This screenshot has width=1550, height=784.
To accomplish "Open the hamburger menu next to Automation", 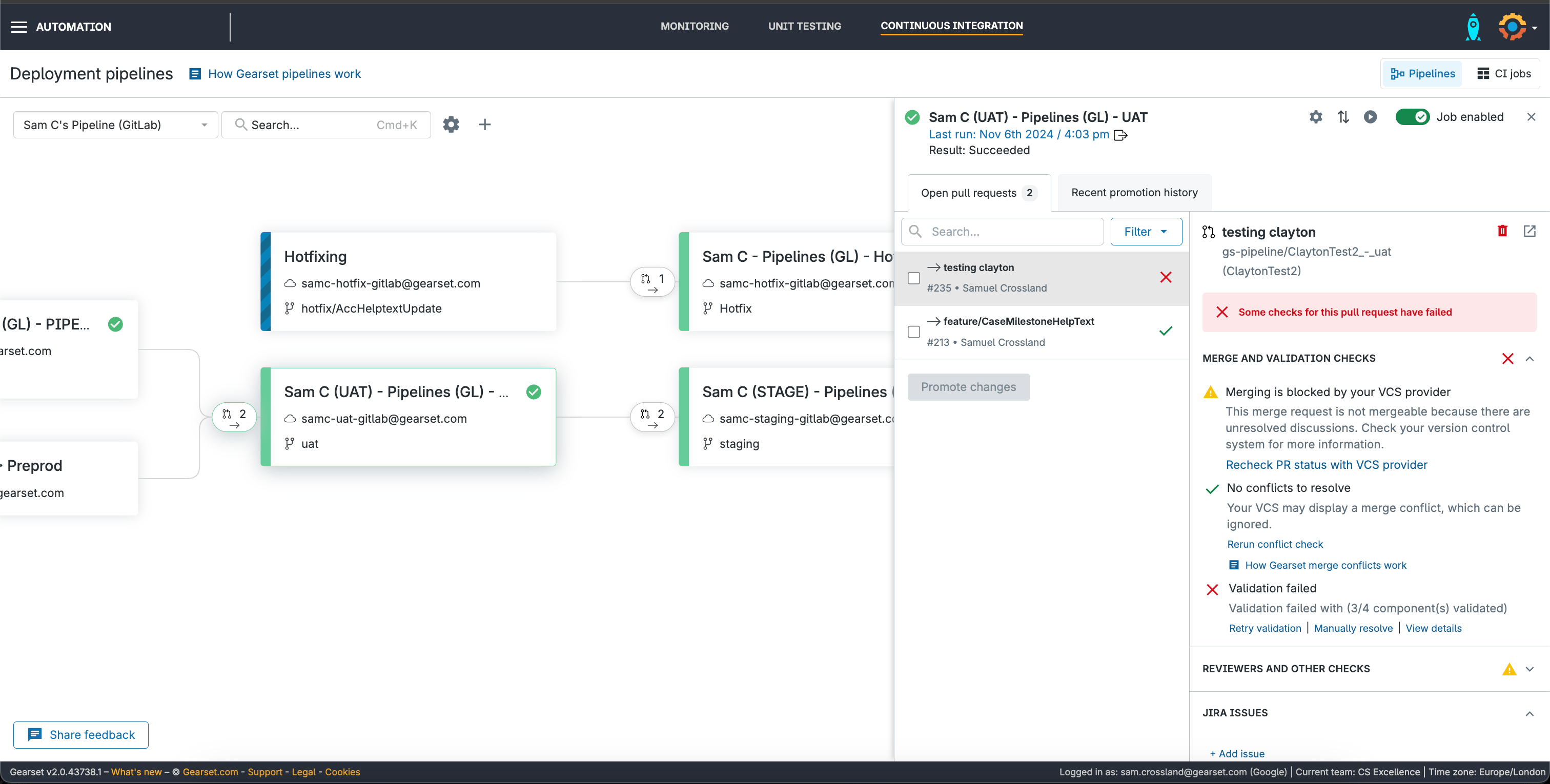I will point(18,27).
